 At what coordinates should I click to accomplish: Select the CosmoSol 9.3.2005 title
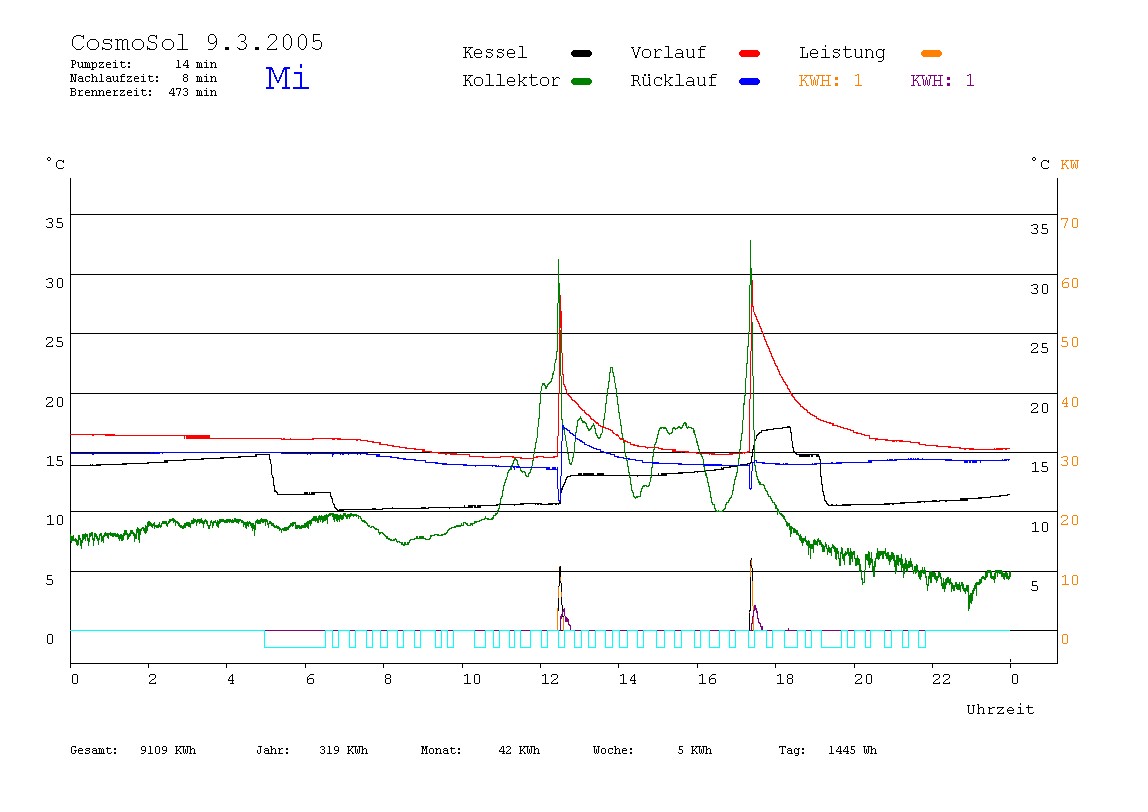(x=197, y=42)
